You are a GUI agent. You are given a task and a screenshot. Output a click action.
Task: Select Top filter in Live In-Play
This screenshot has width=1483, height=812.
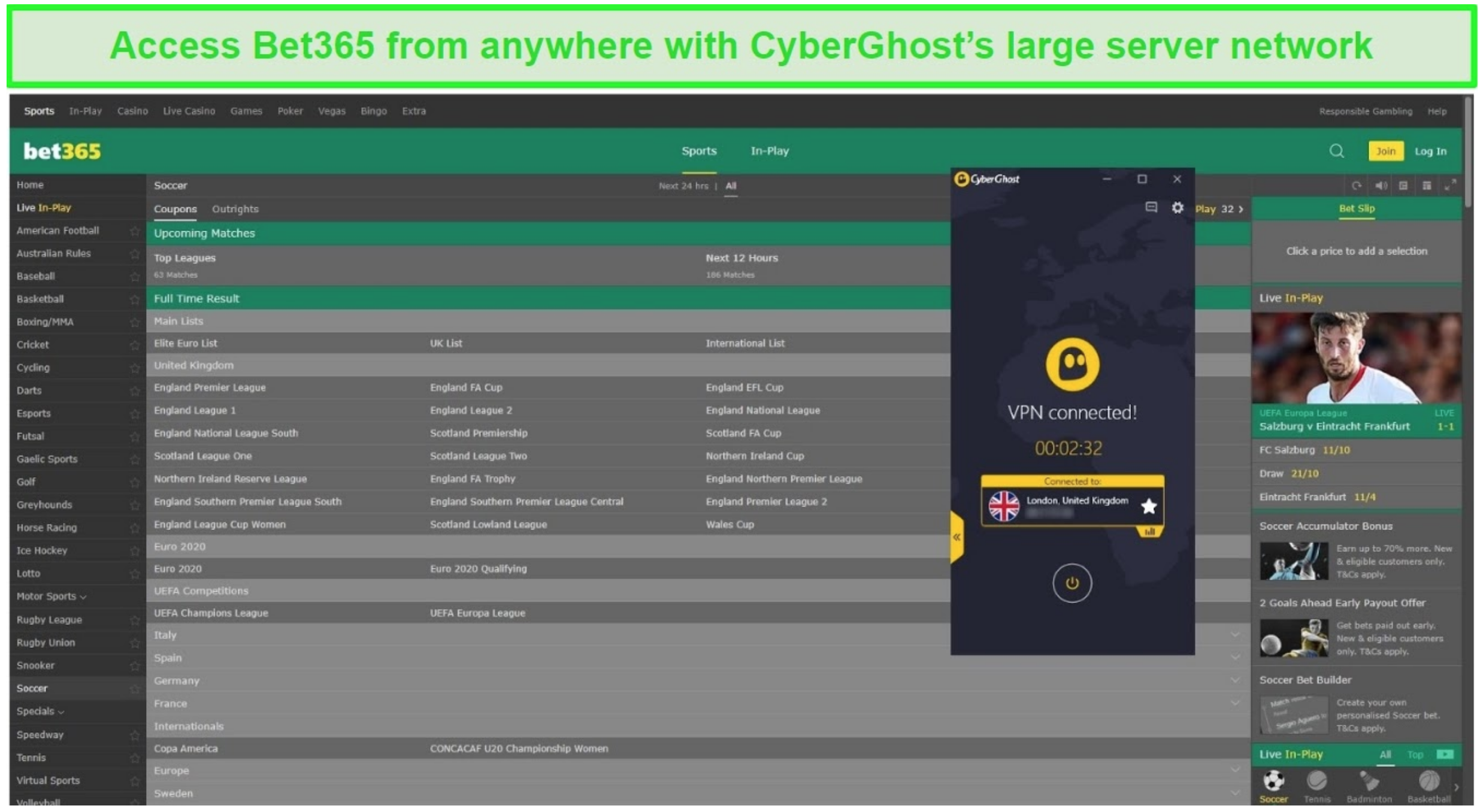[1415, 755]
